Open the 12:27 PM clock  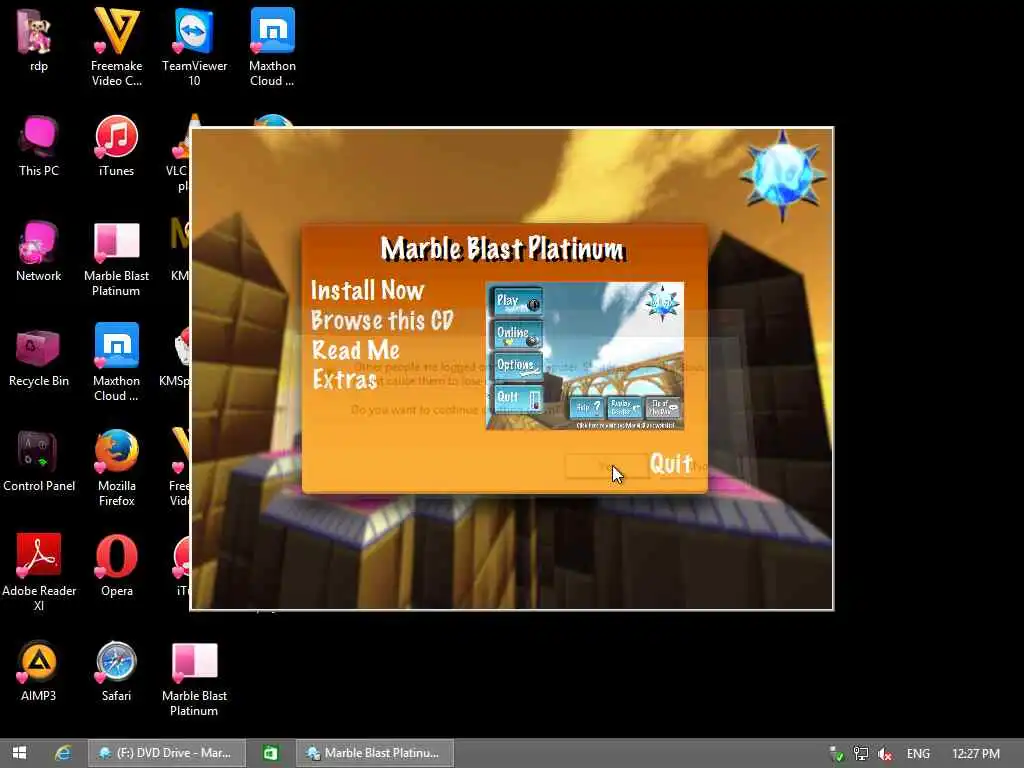tap(976, 754)
